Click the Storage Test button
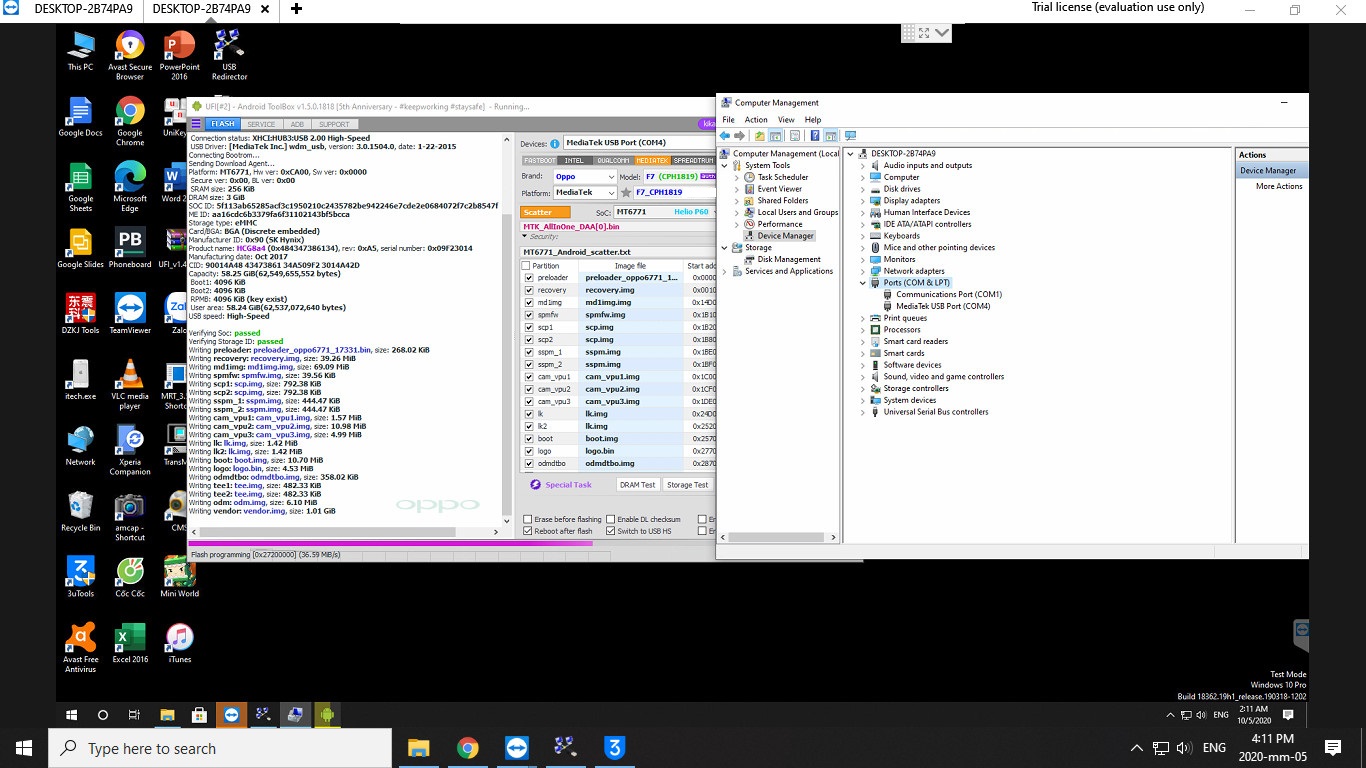1366x768 pixels. [687, 485]
